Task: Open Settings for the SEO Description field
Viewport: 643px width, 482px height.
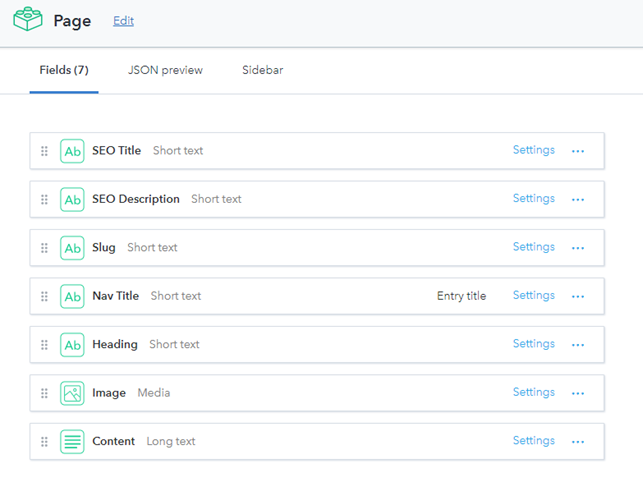Action: click(533, 198)
